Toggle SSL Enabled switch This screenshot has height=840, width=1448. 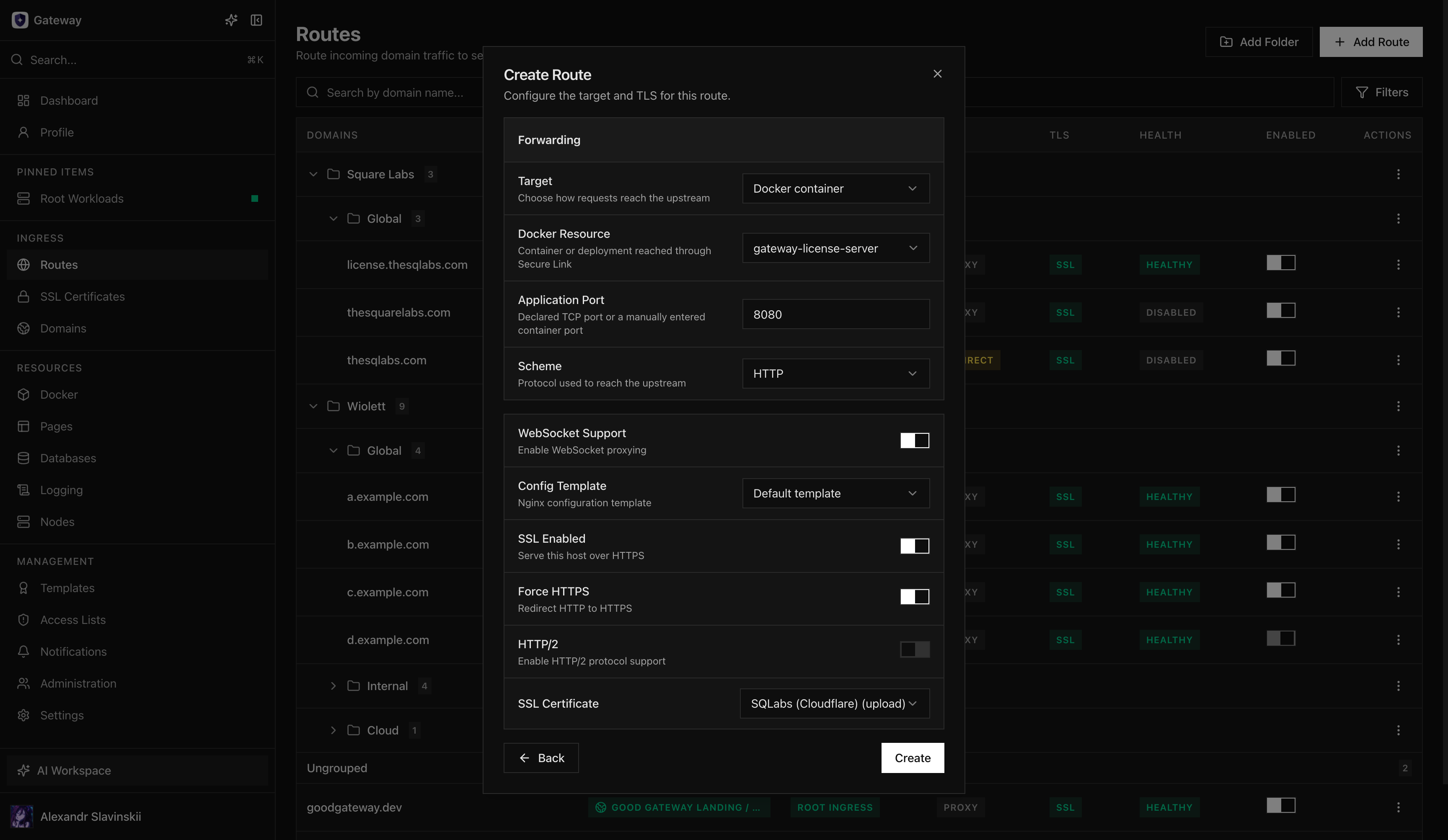(x=914, y=546)
